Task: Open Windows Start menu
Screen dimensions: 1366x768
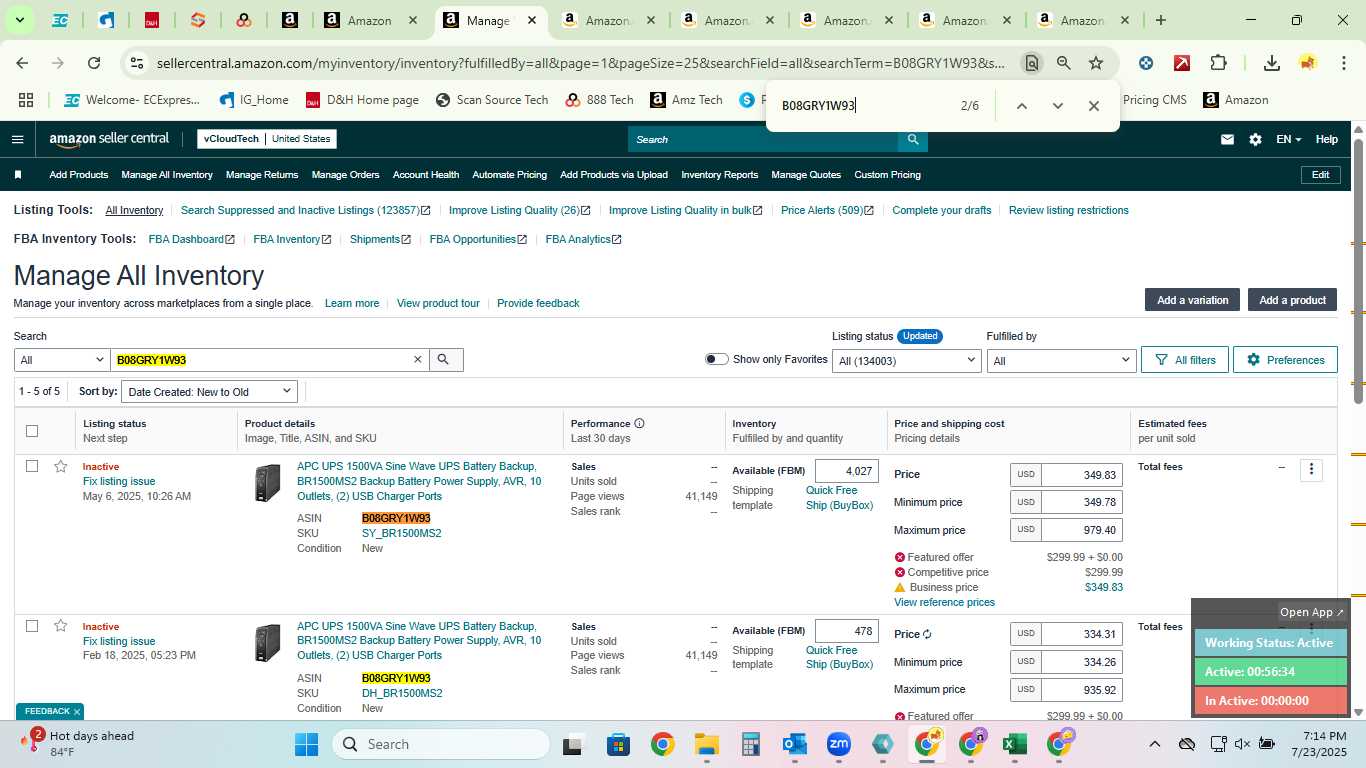Action: [306, 744]
